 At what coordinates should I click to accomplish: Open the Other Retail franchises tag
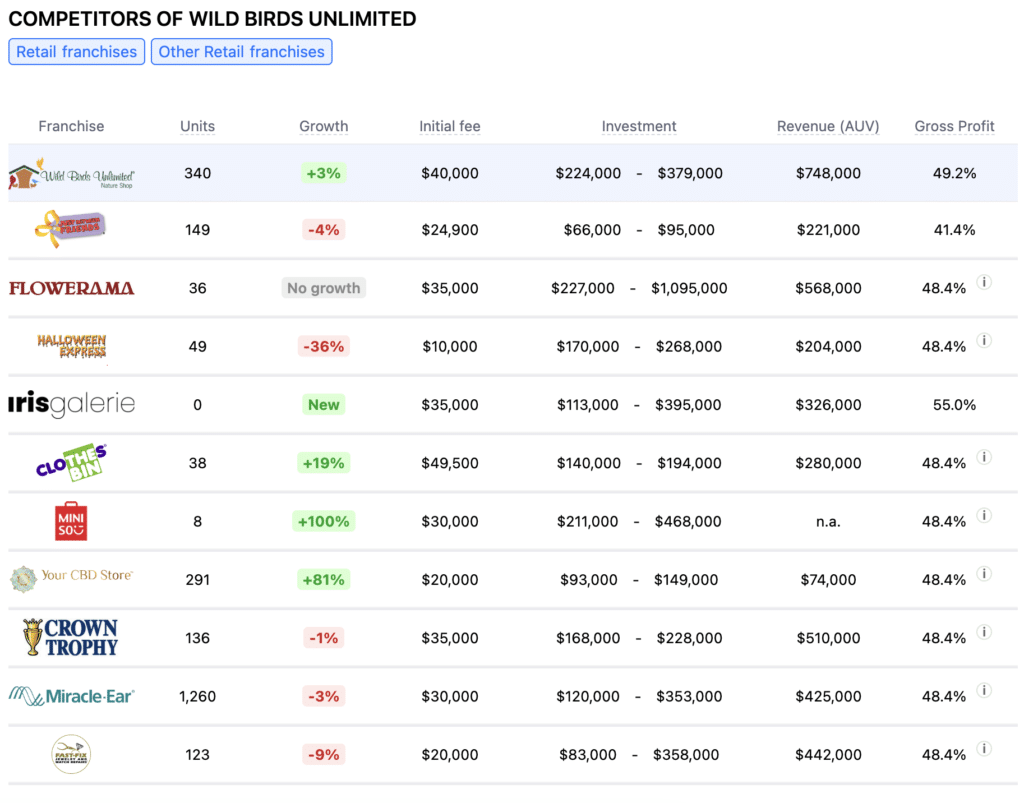pos(242,52)
